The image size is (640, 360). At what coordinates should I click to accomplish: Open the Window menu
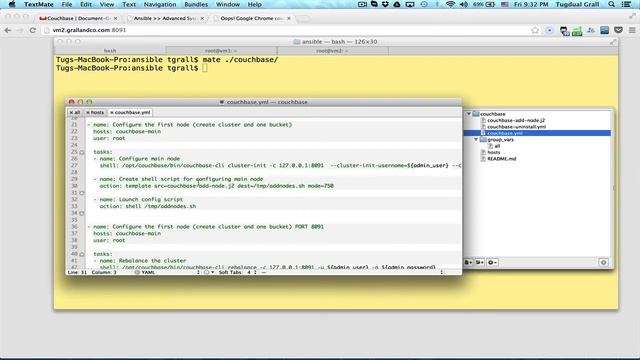[228, 4]
